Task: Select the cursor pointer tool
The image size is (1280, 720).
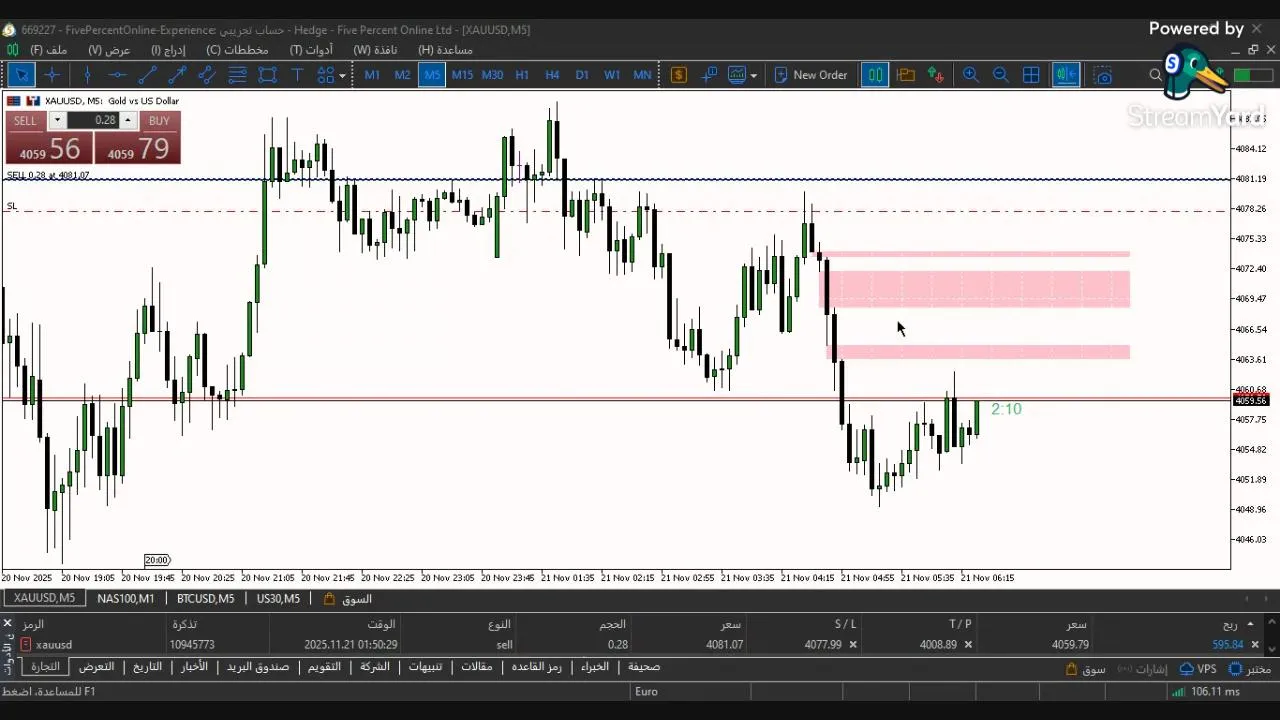Action: click(x=22, y=75)
